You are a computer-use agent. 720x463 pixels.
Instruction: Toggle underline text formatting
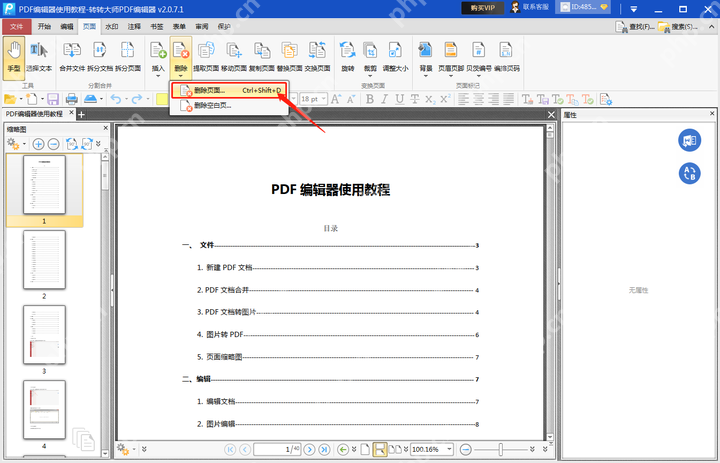click(399, 99)
